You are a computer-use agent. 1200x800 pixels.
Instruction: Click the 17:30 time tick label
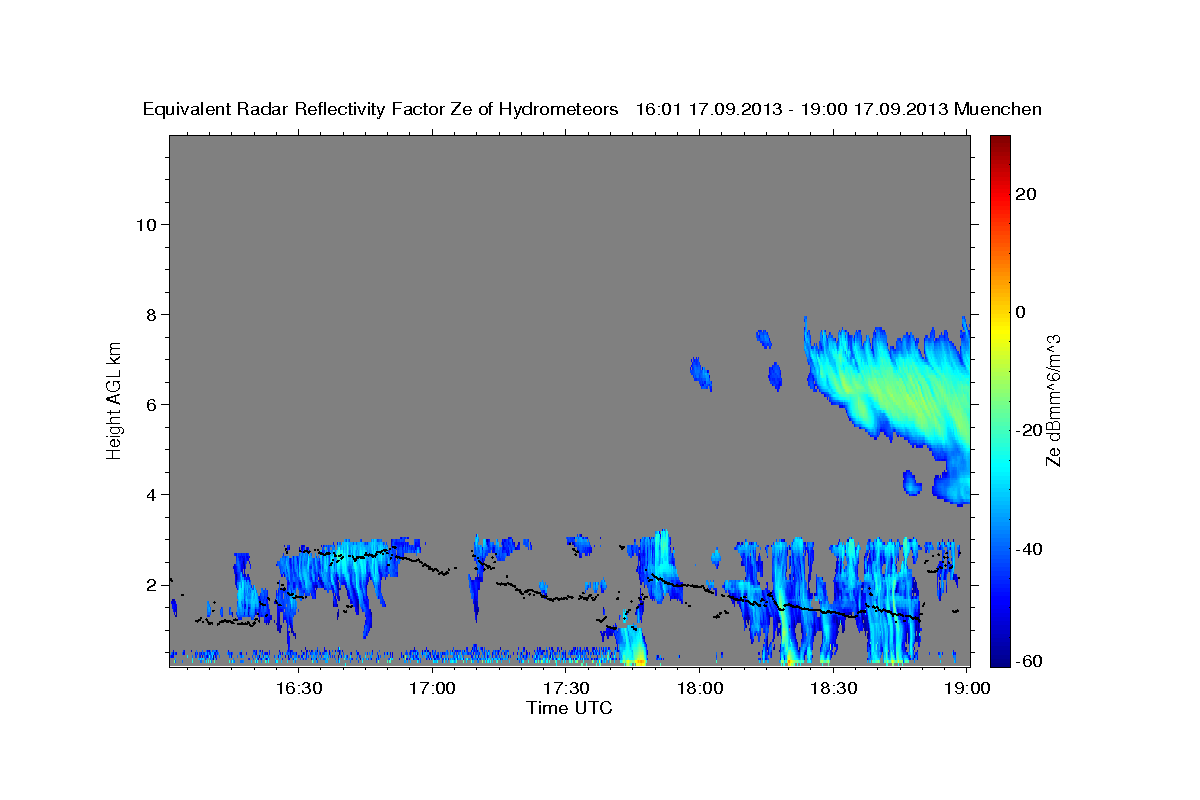tap(566, 688)
